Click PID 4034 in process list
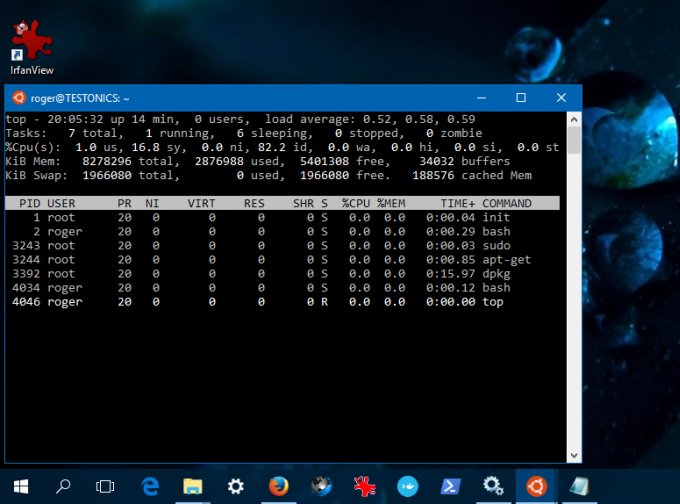This screenshot has width=680, height=504. tap(26, 288)
